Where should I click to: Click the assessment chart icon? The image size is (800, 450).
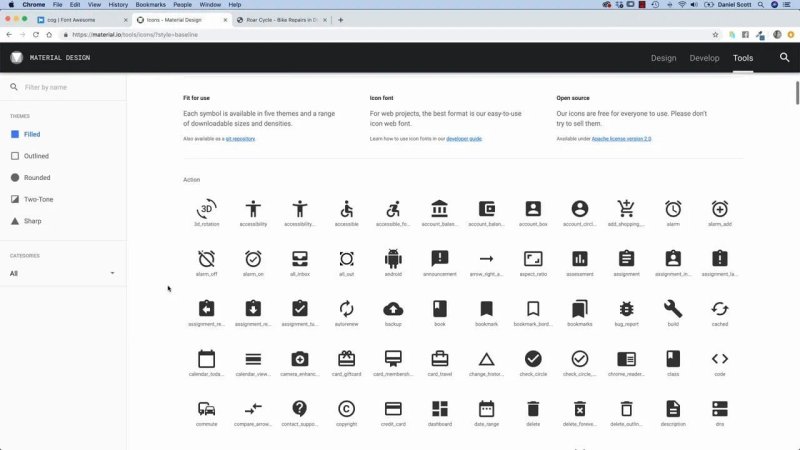580,259
